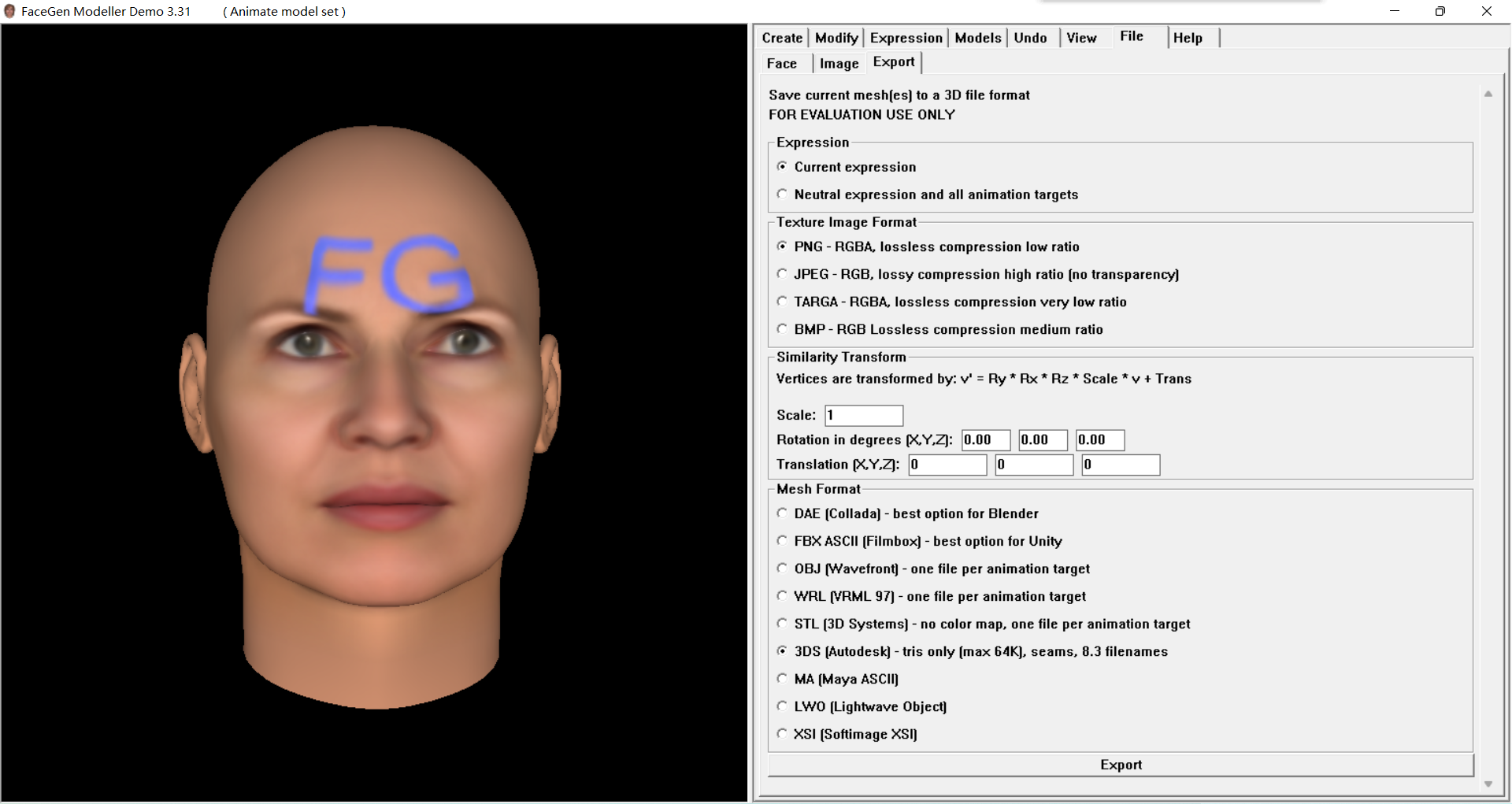Select STL 3D Systems mesh format

pos(984,624)
